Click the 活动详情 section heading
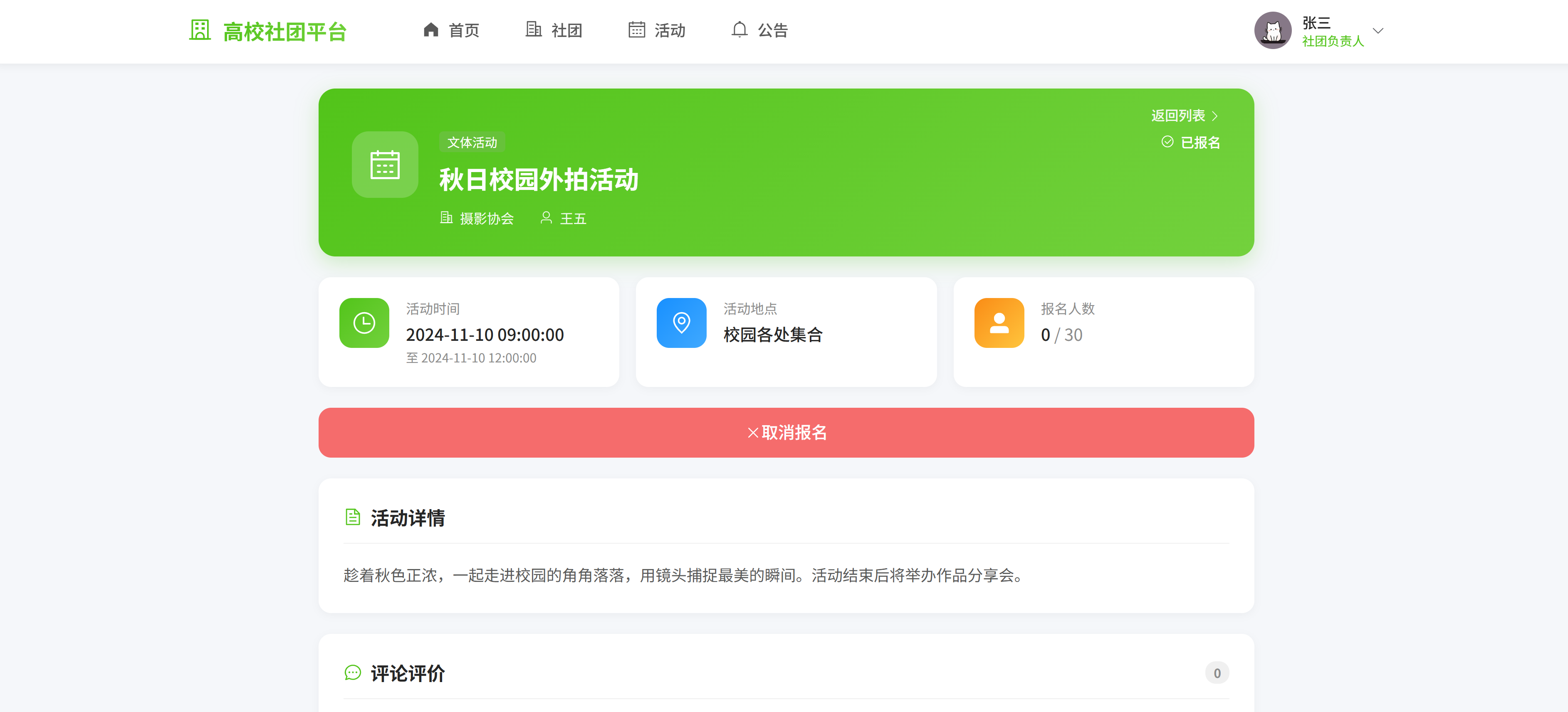Viewport: 1568px width, 712px height. (408, 518)
